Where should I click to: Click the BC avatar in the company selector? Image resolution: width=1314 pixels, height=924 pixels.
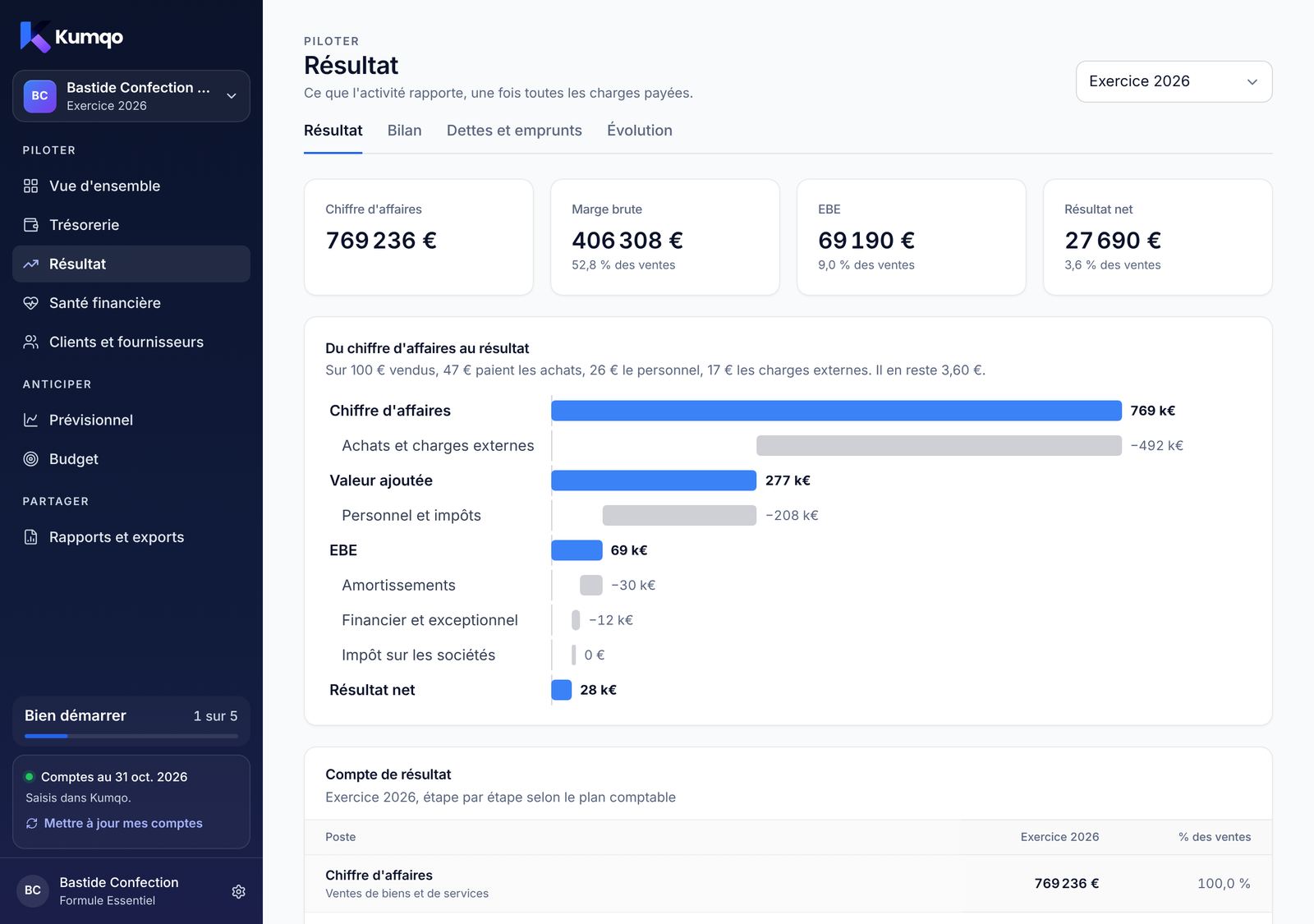pos(39,96)
